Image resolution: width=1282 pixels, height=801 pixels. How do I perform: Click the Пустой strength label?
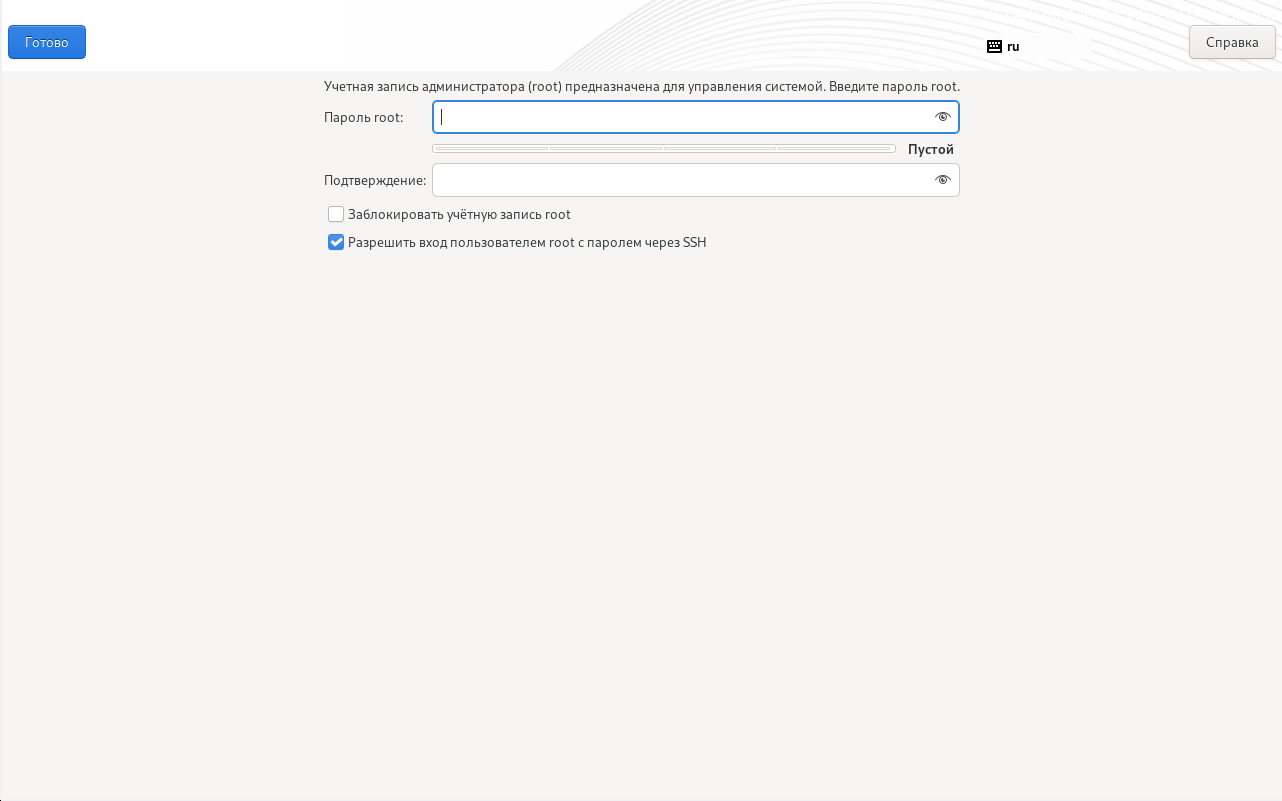(931, 149)
